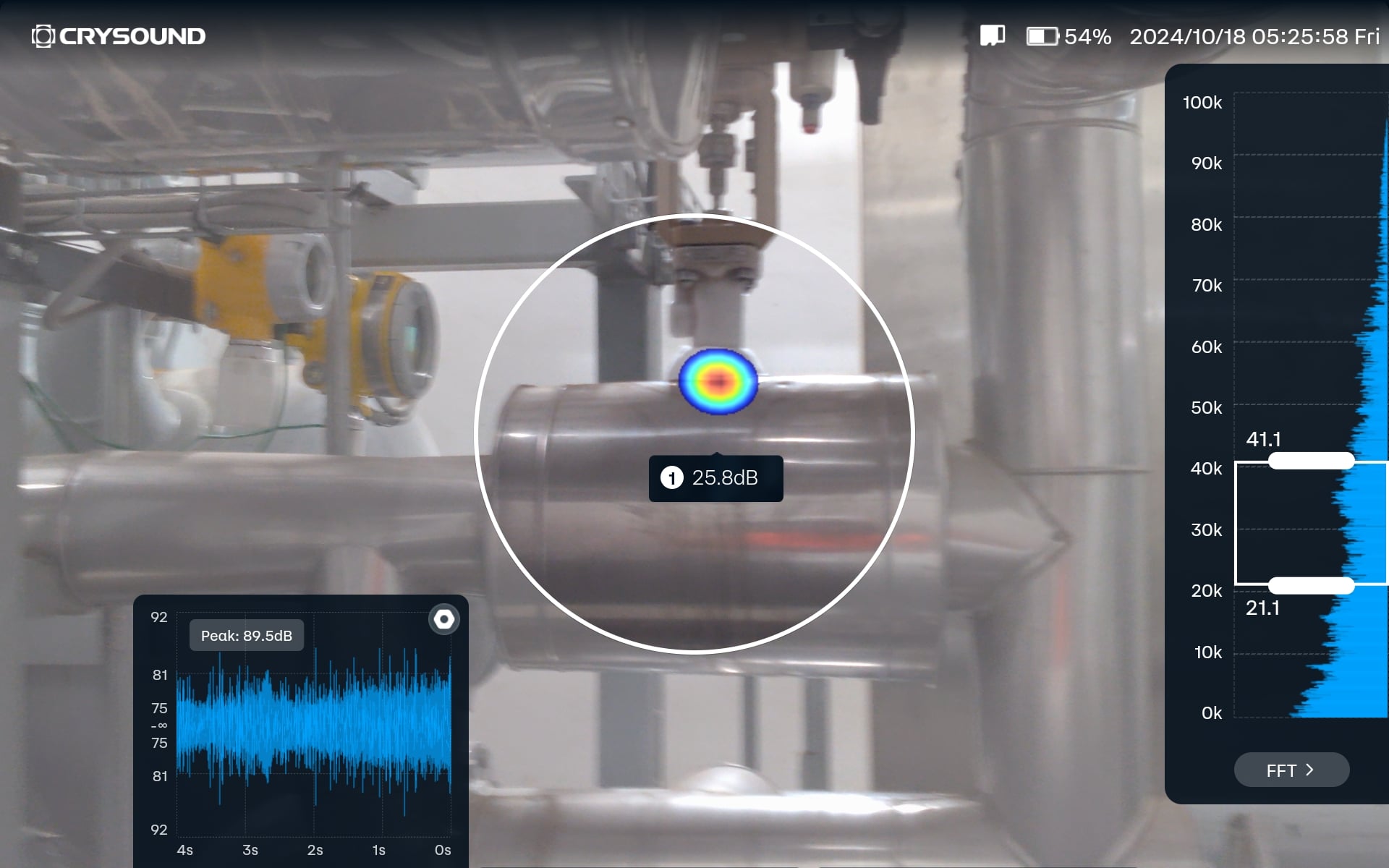Tap the rainbow acoustic hotspot on pipe
Screen dimensions: 1389x868
click(718, 381)
